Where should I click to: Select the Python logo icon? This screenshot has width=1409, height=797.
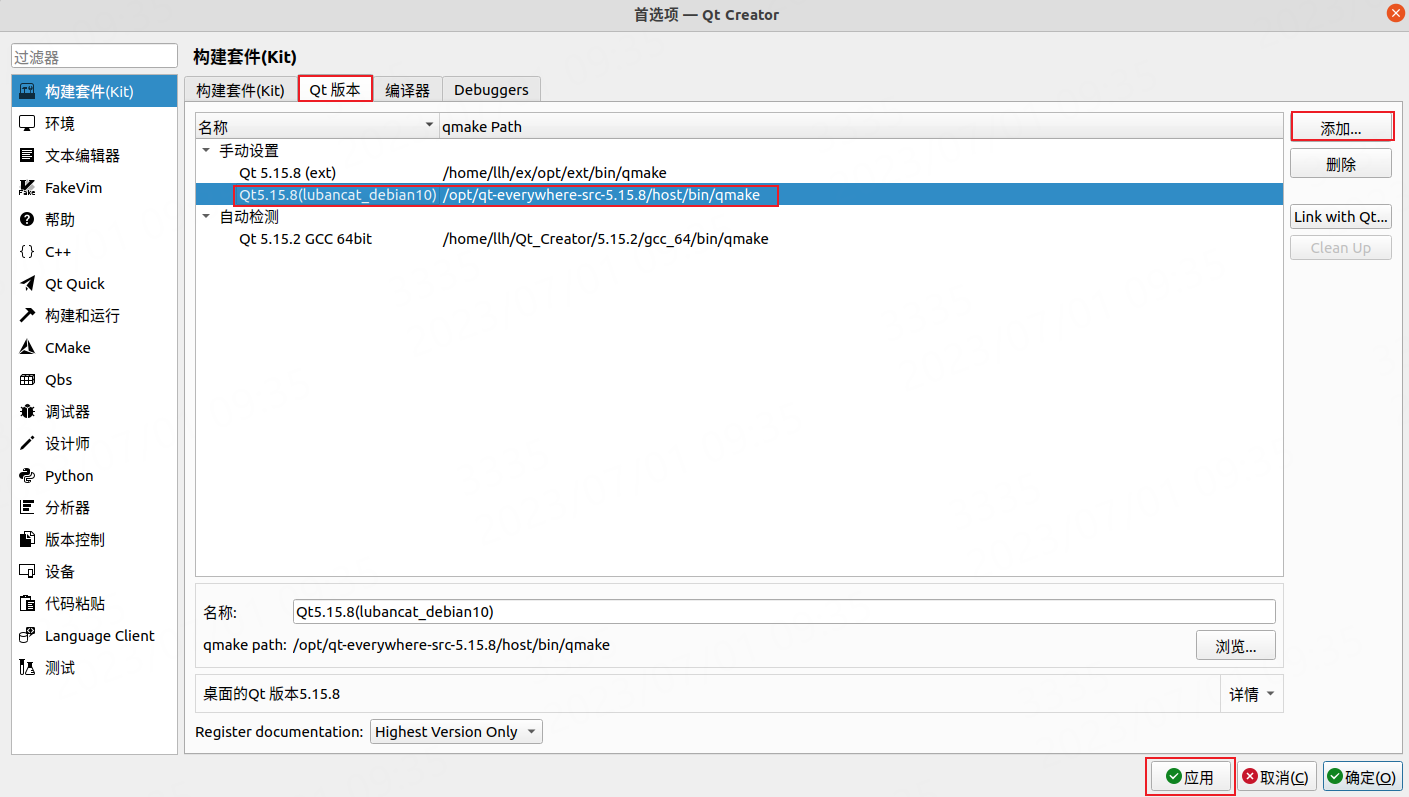(x=27, y=476)
